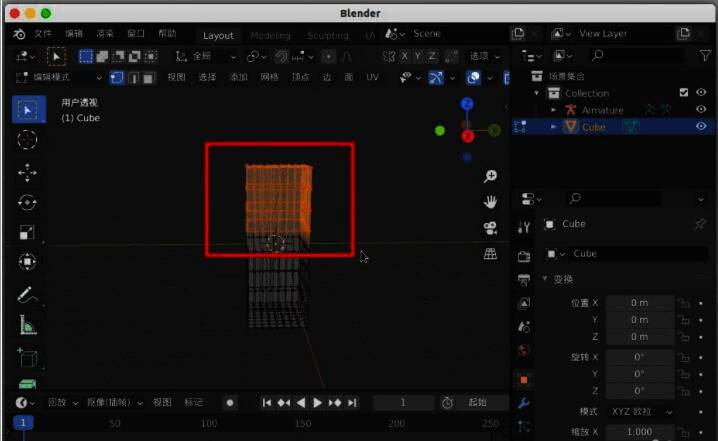Select the Scale tool in the toolbar

point(27,232)
